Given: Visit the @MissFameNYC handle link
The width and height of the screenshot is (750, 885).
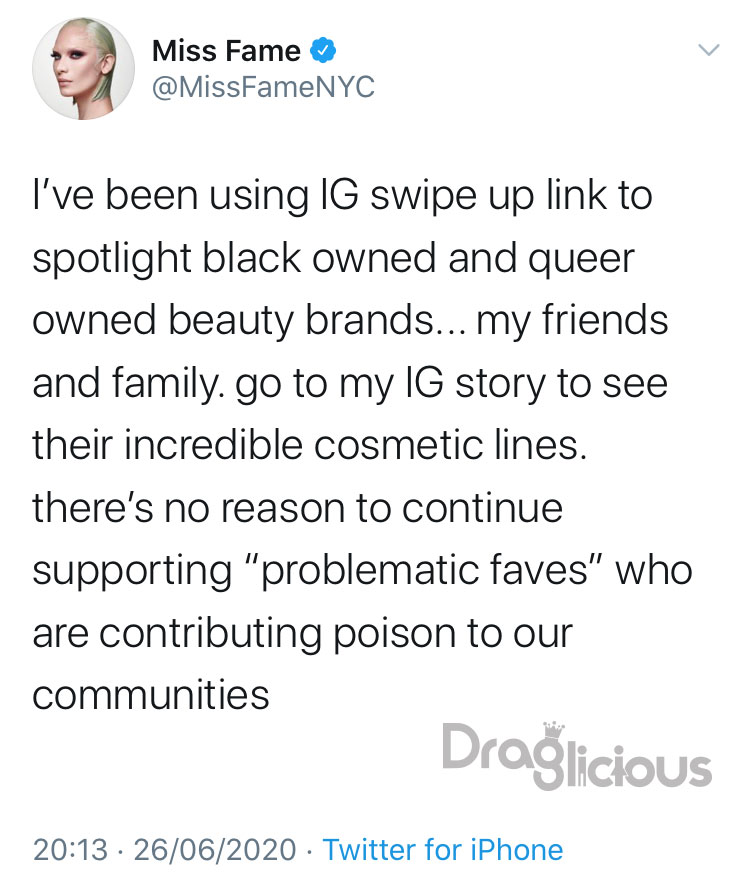Looking at the screenshot, I should (264, 87).
